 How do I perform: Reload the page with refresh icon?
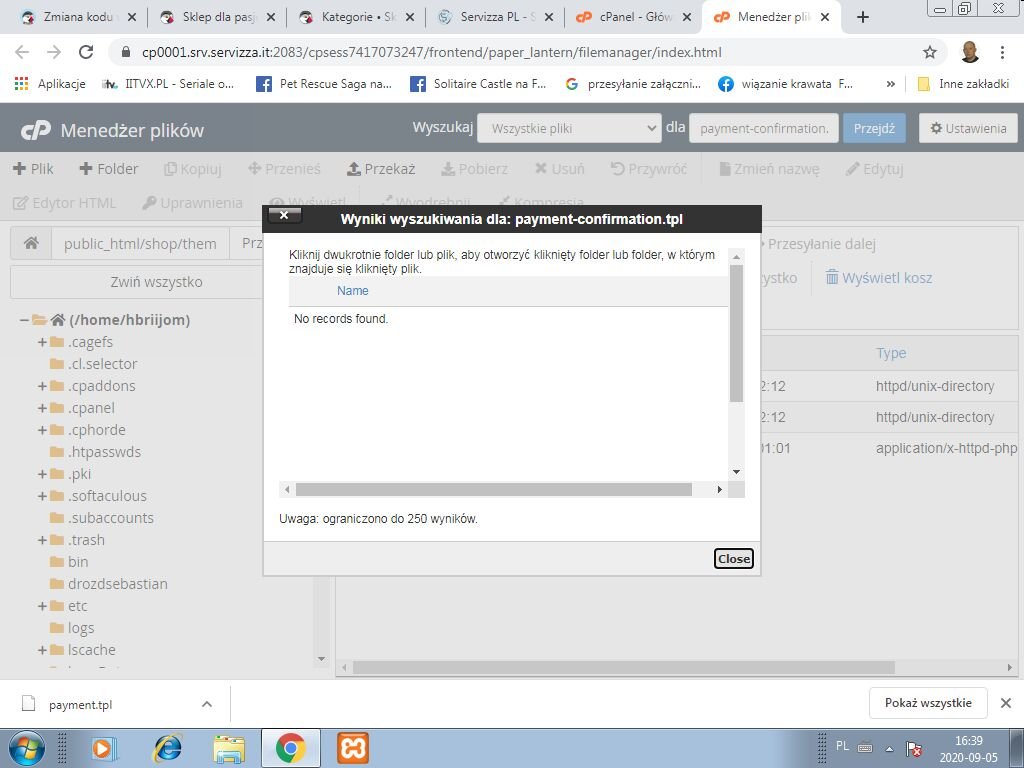pyautogui.click(x=86, y=52)
